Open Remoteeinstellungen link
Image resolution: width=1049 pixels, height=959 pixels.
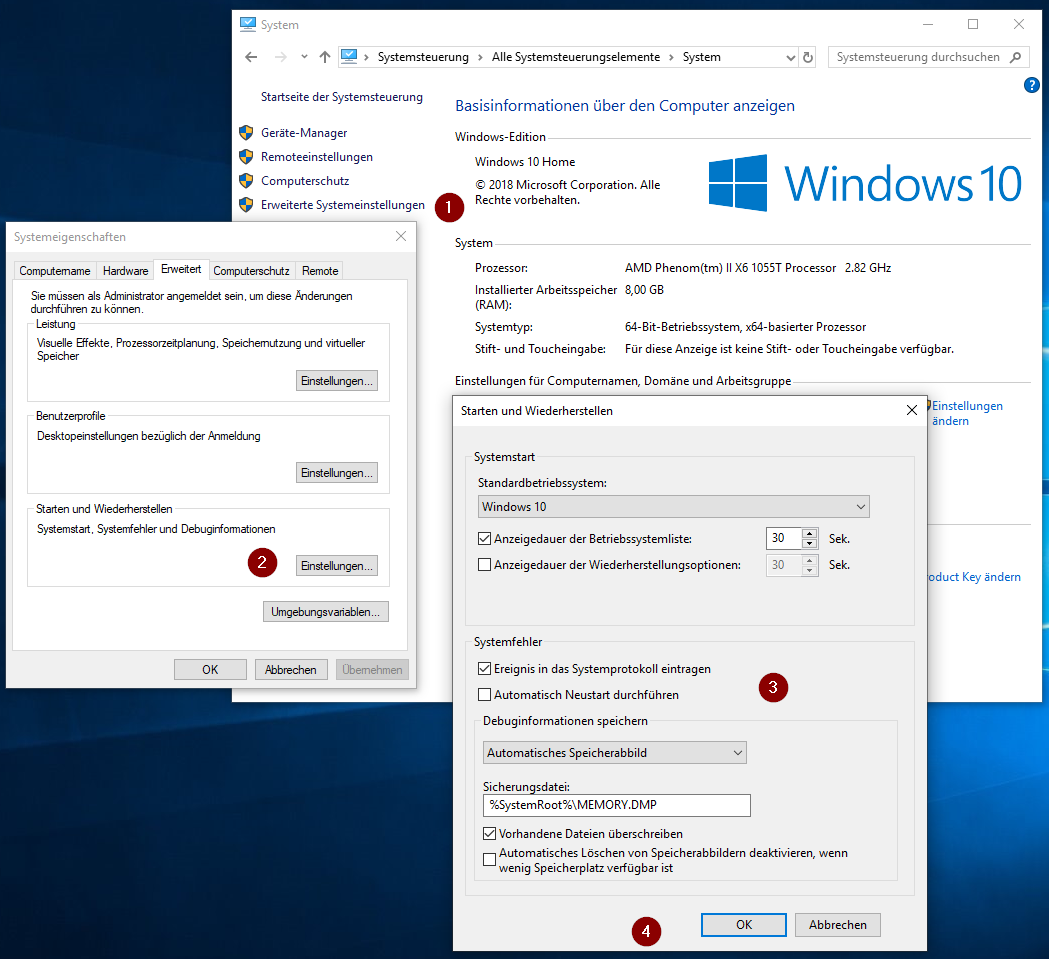point(316,157)
